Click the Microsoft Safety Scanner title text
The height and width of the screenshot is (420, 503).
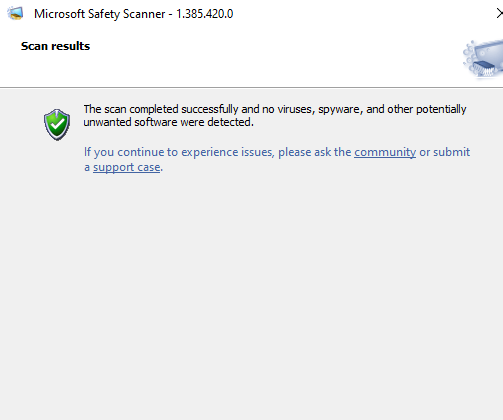click(x=100, y=14)
